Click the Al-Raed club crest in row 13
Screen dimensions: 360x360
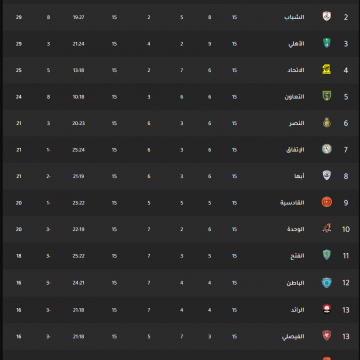(327, 310)
